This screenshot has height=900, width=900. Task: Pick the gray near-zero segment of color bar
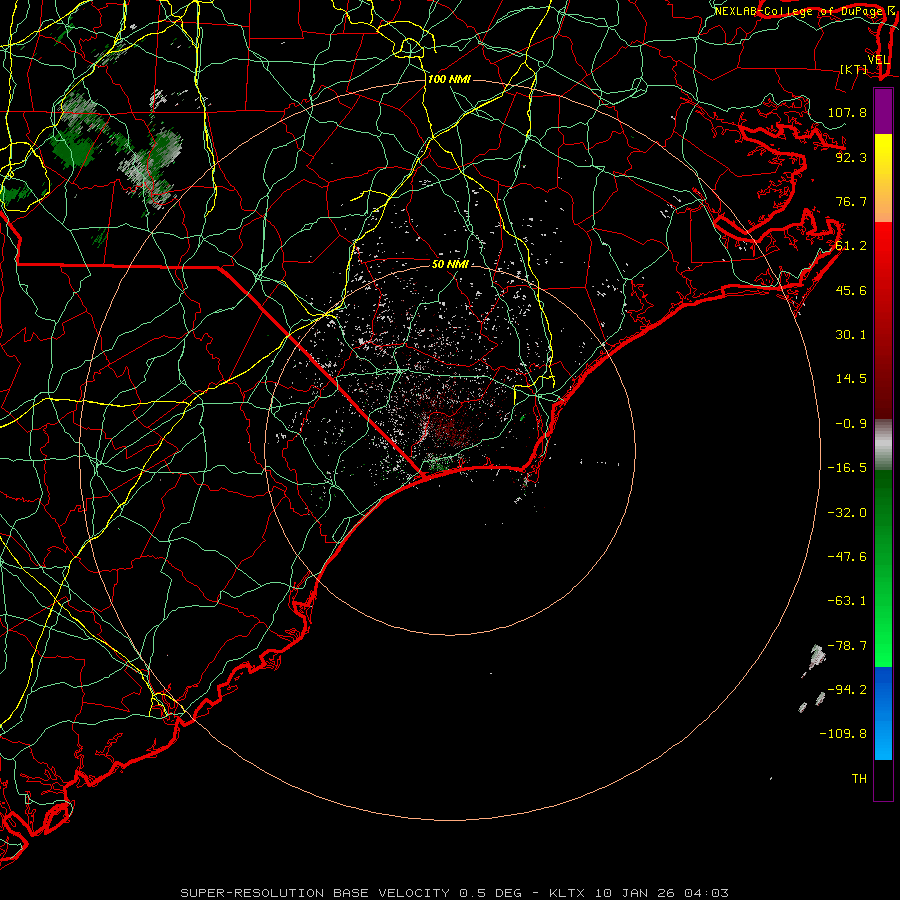point(883,445)
